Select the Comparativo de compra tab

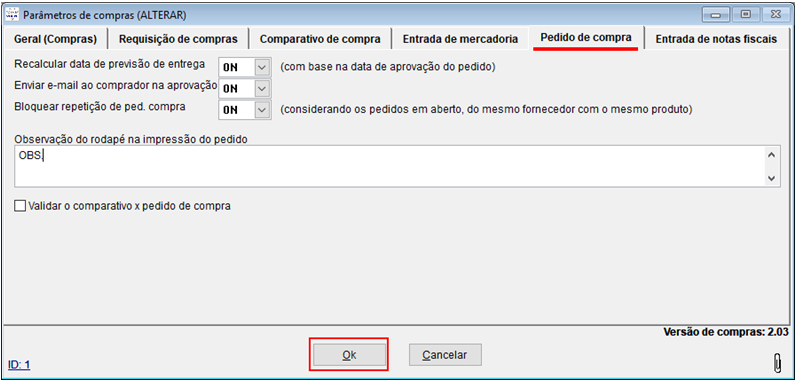(320, 39)
